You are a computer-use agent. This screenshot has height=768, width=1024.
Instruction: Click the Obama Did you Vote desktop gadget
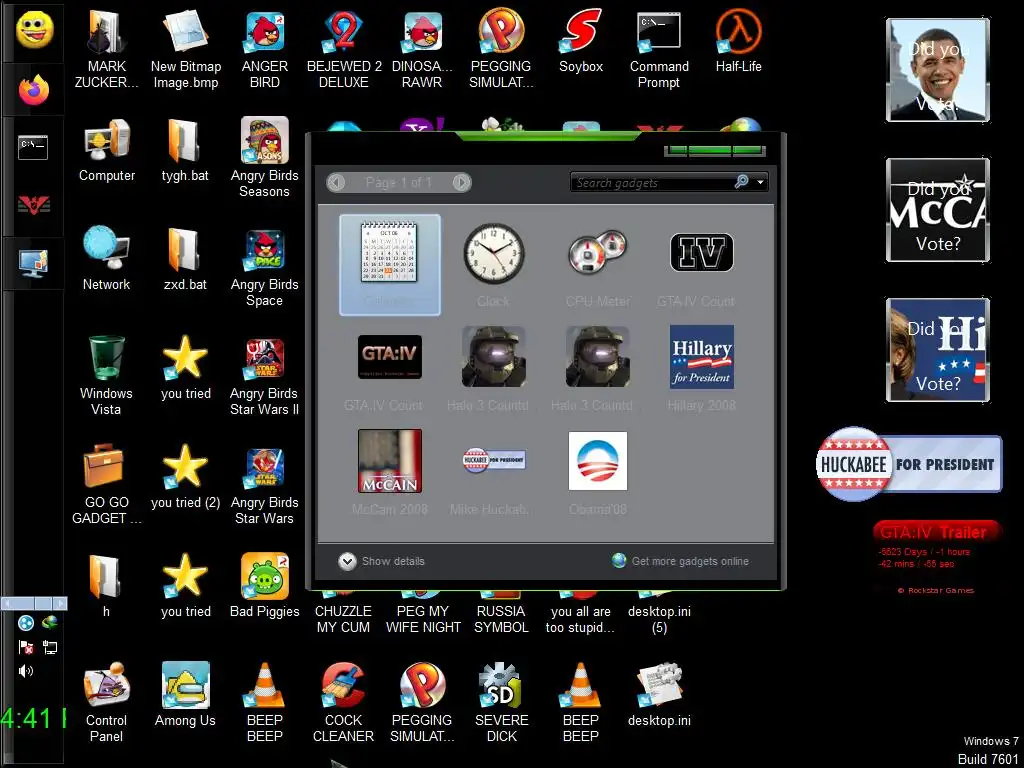click(938, 70)
